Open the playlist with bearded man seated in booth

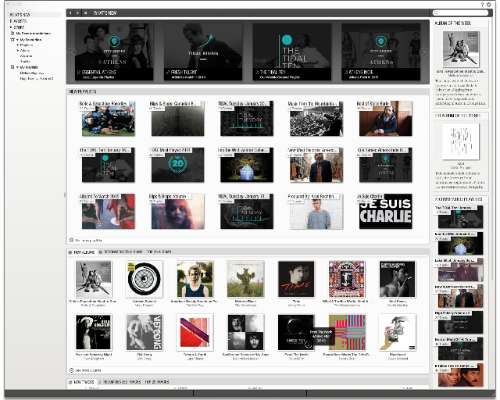pyautogui.click(x=386, y=119)
